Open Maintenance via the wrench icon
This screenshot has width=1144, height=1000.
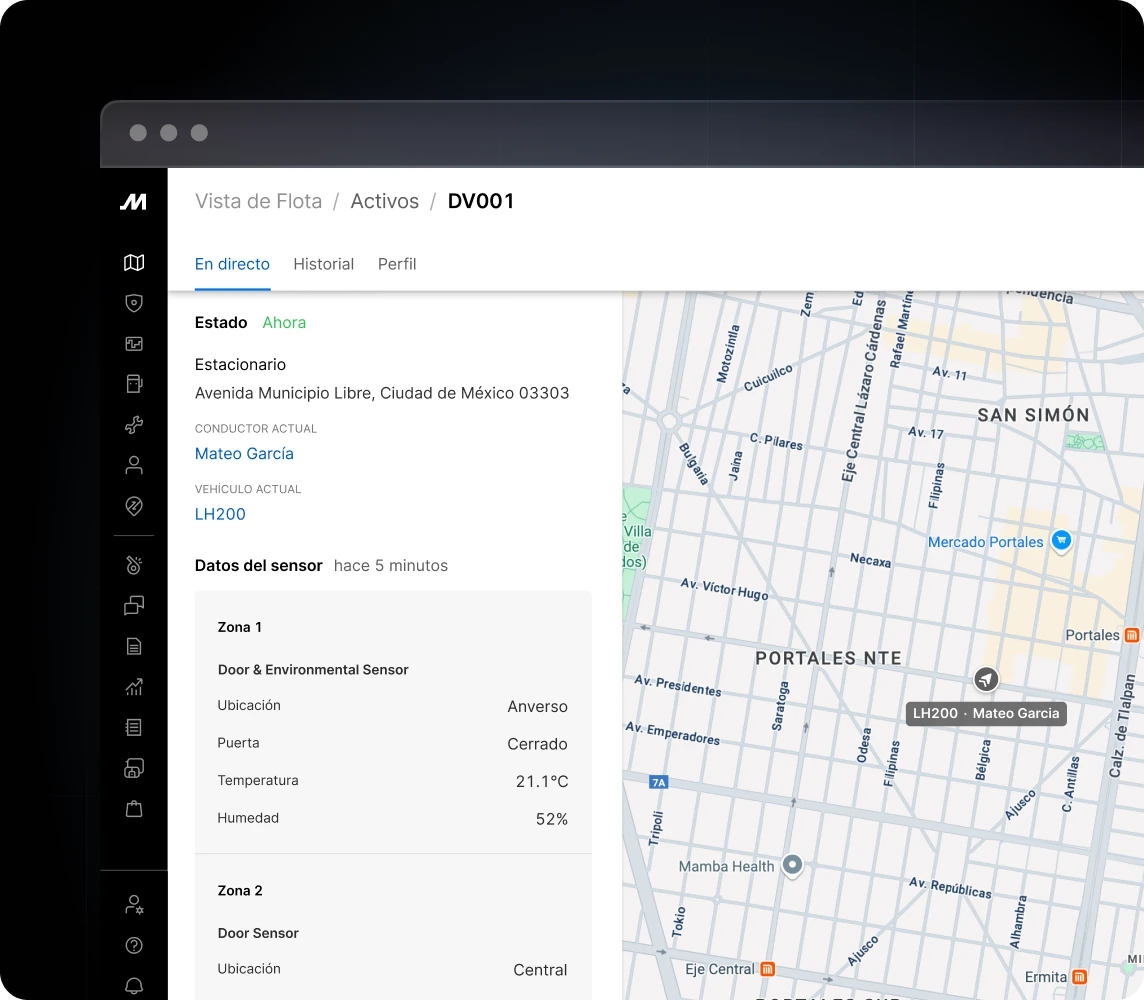[133, 424]
